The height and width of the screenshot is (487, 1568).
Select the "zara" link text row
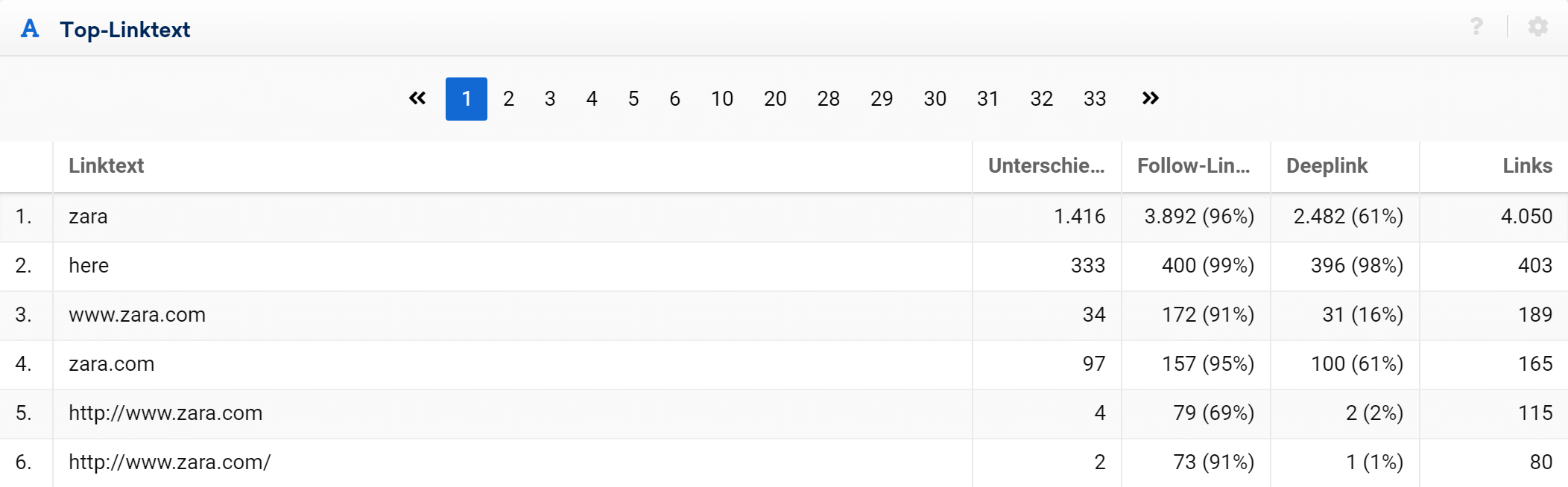[88, 217]
